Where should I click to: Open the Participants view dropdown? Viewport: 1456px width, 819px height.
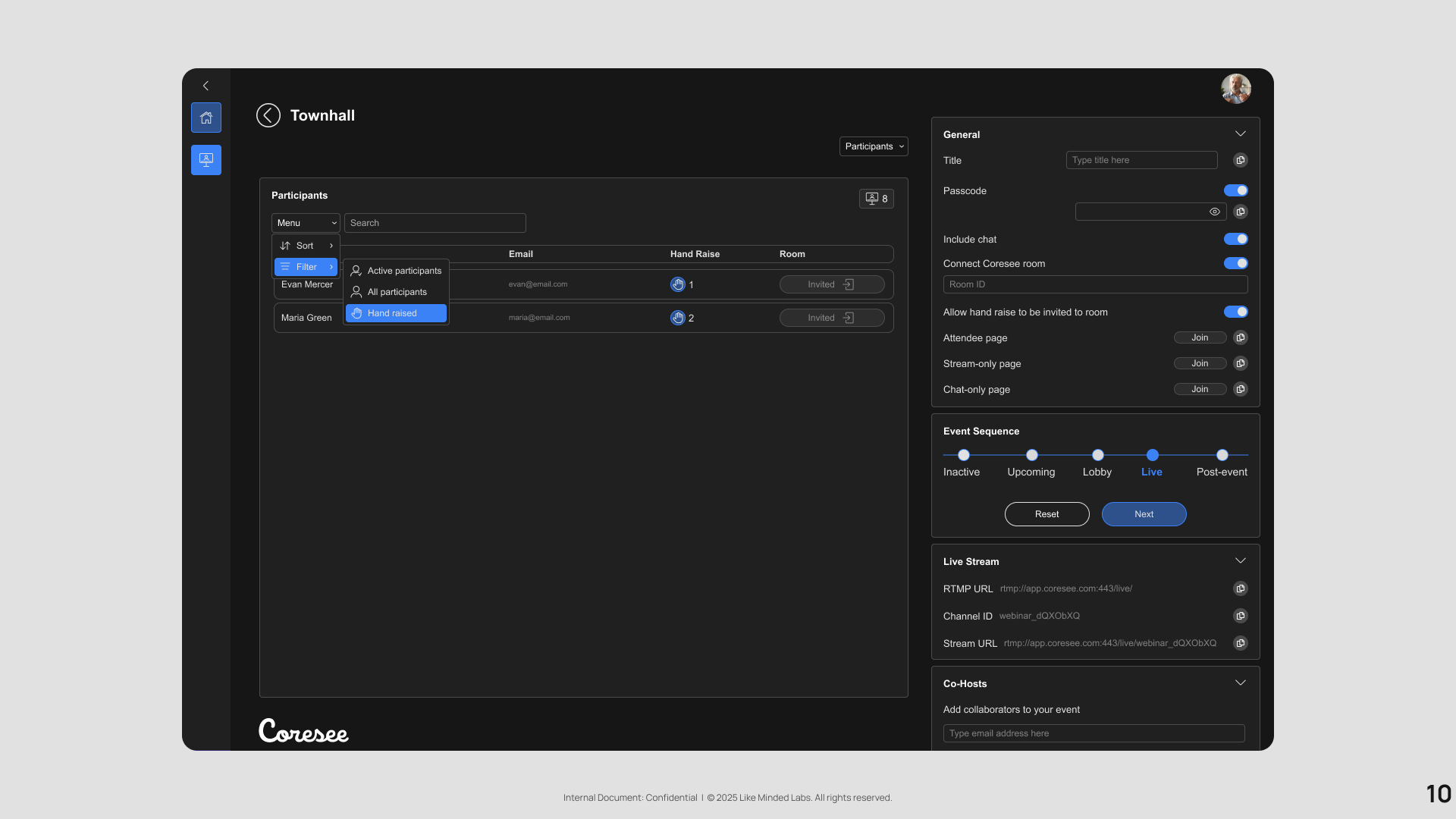(x=874, y=146)
